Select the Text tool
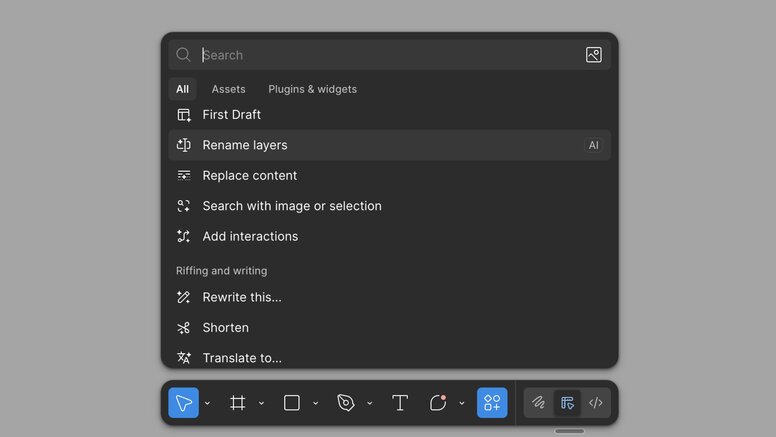 click(x=400, y=403)
